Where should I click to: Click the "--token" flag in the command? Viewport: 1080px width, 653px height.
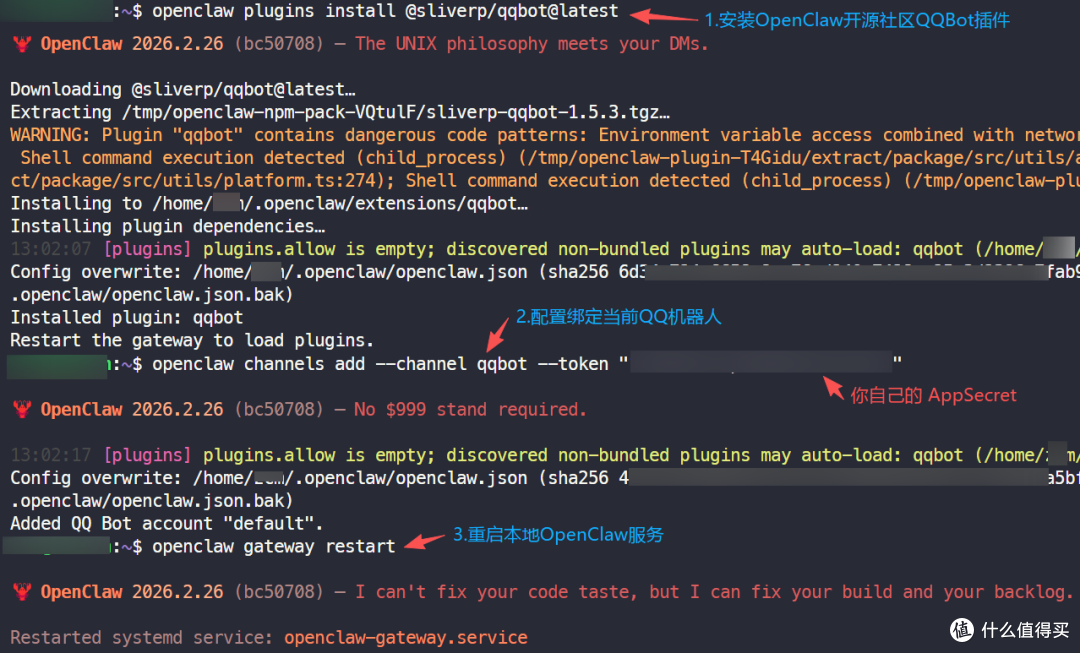[x=573, y=364]
